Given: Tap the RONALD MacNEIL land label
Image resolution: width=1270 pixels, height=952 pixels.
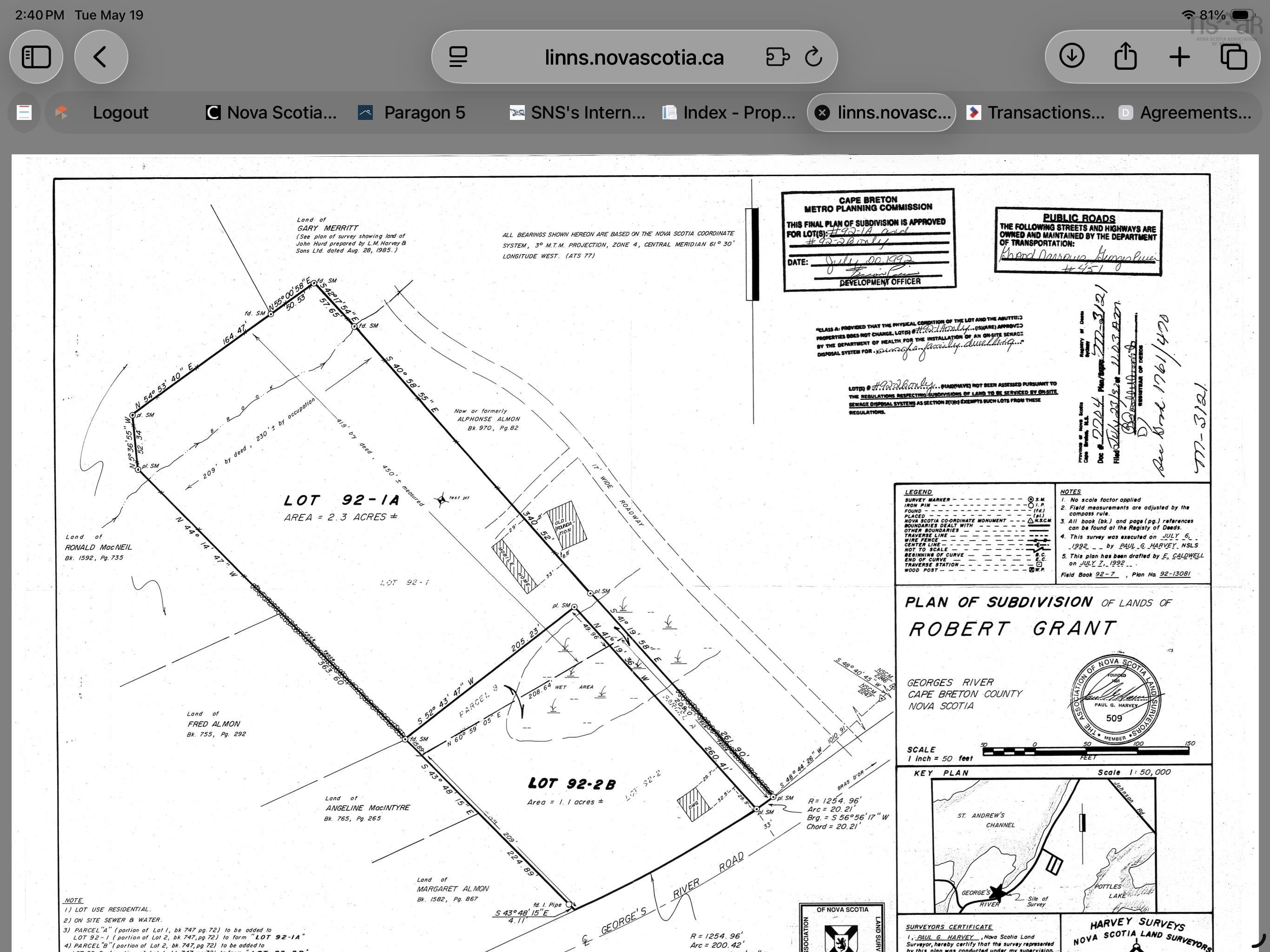Looking at the screenshot, I should (x=98, y=547).
